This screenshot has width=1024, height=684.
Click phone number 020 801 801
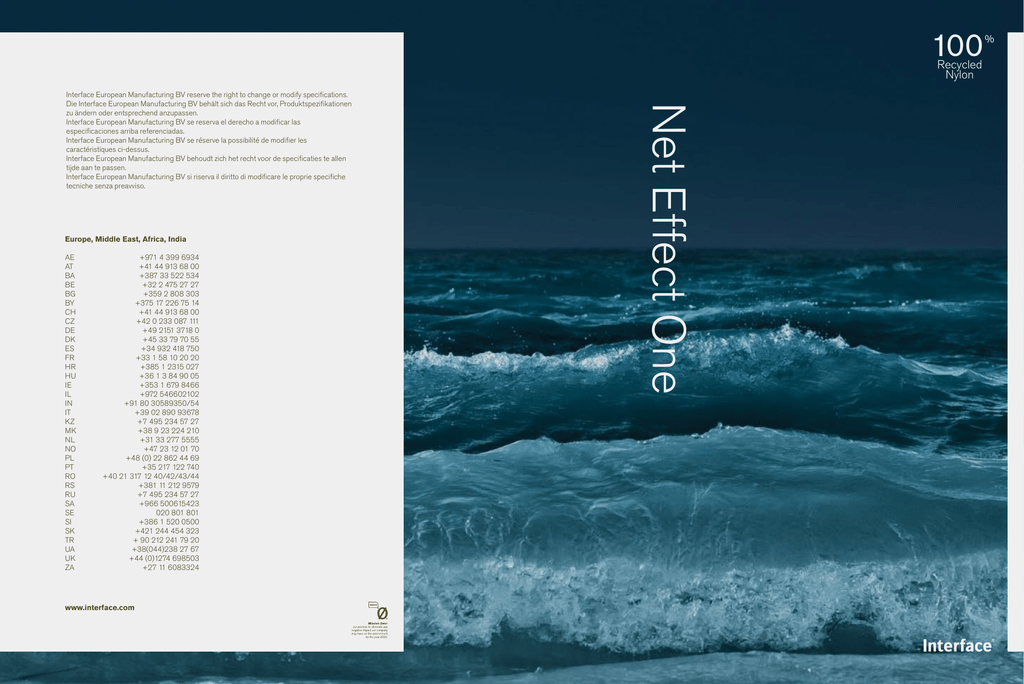pos(178,513)
